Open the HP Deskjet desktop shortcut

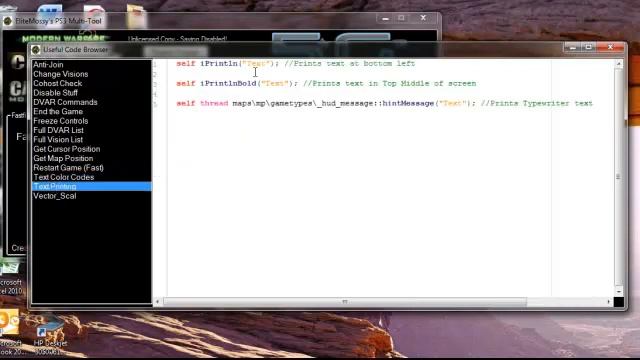click(x=49, y=336)
